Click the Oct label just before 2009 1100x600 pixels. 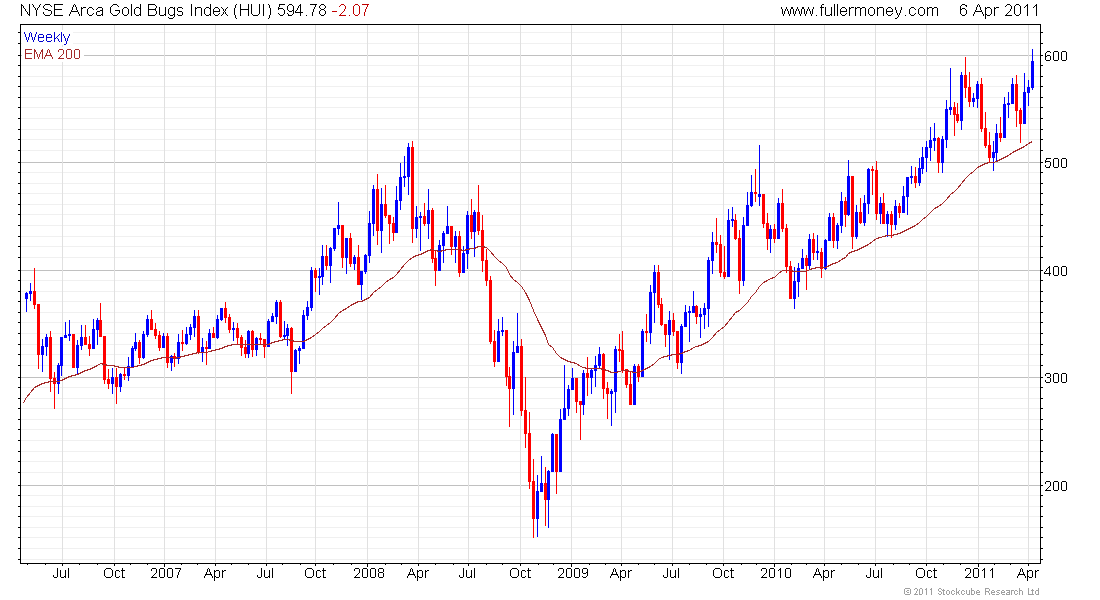(520, 573)
